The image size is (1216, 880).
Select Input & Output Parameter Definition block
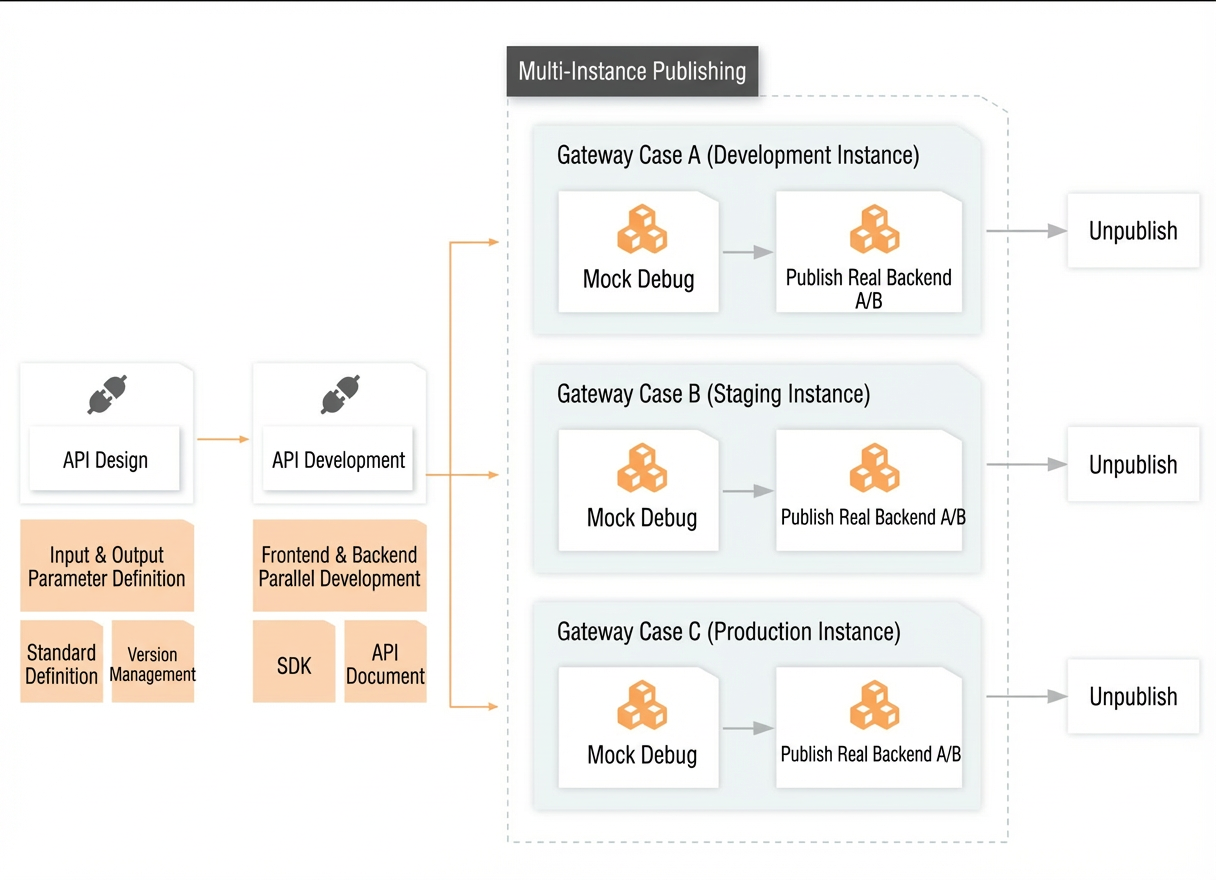(107, 566)
